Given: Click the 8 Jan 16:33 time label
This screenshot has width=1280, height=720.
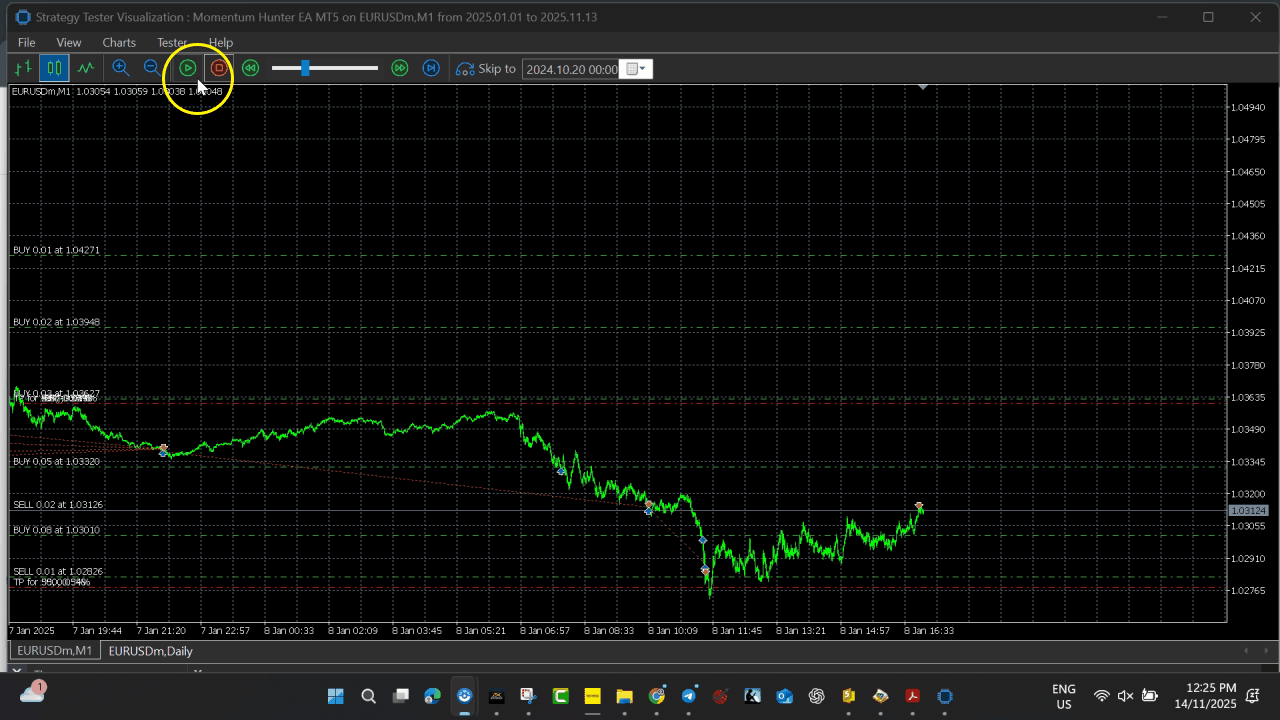Looking at the screenshot, I should click(929, 631).
